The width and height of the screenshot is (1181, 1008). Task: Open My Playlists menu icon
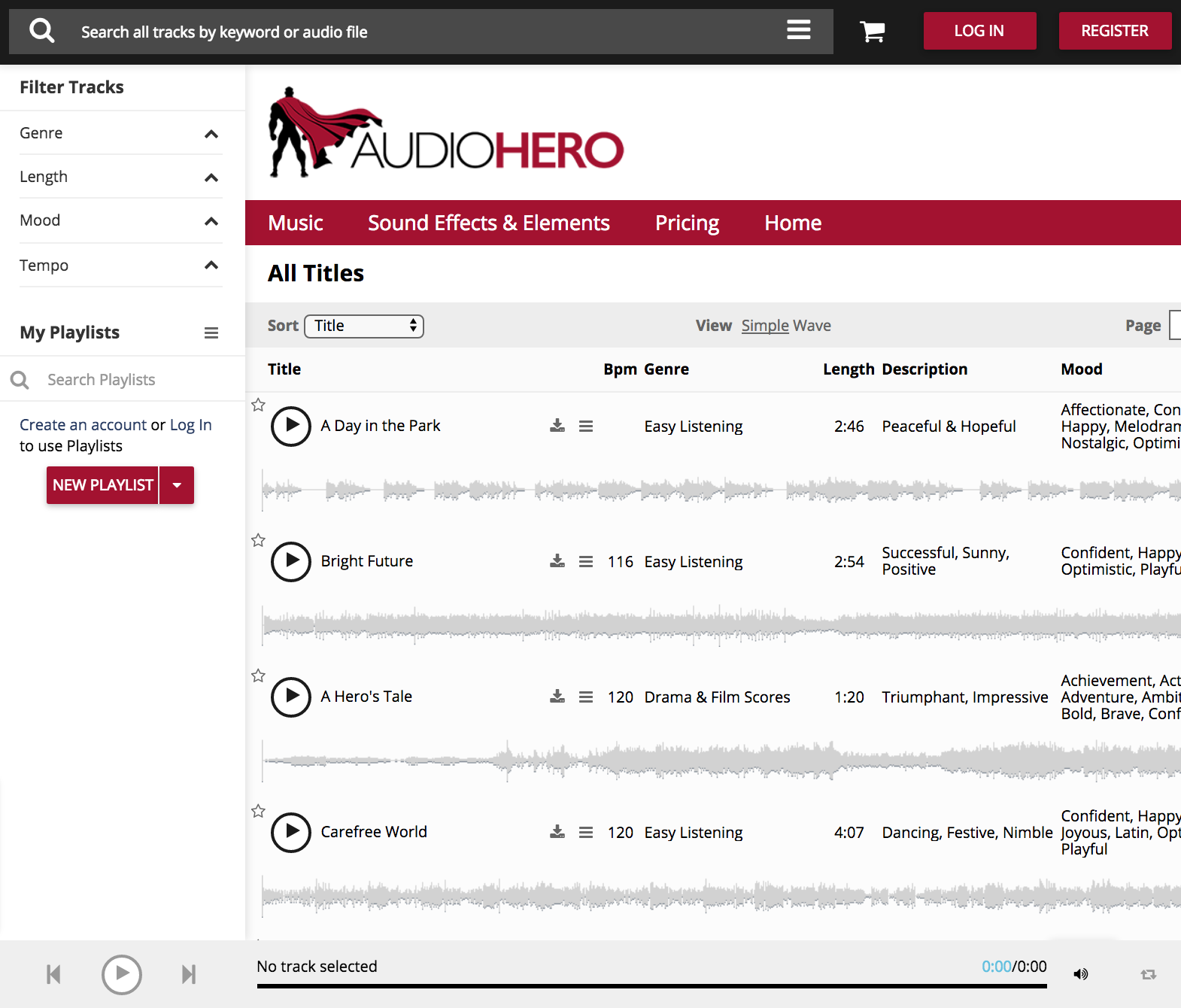211,332
